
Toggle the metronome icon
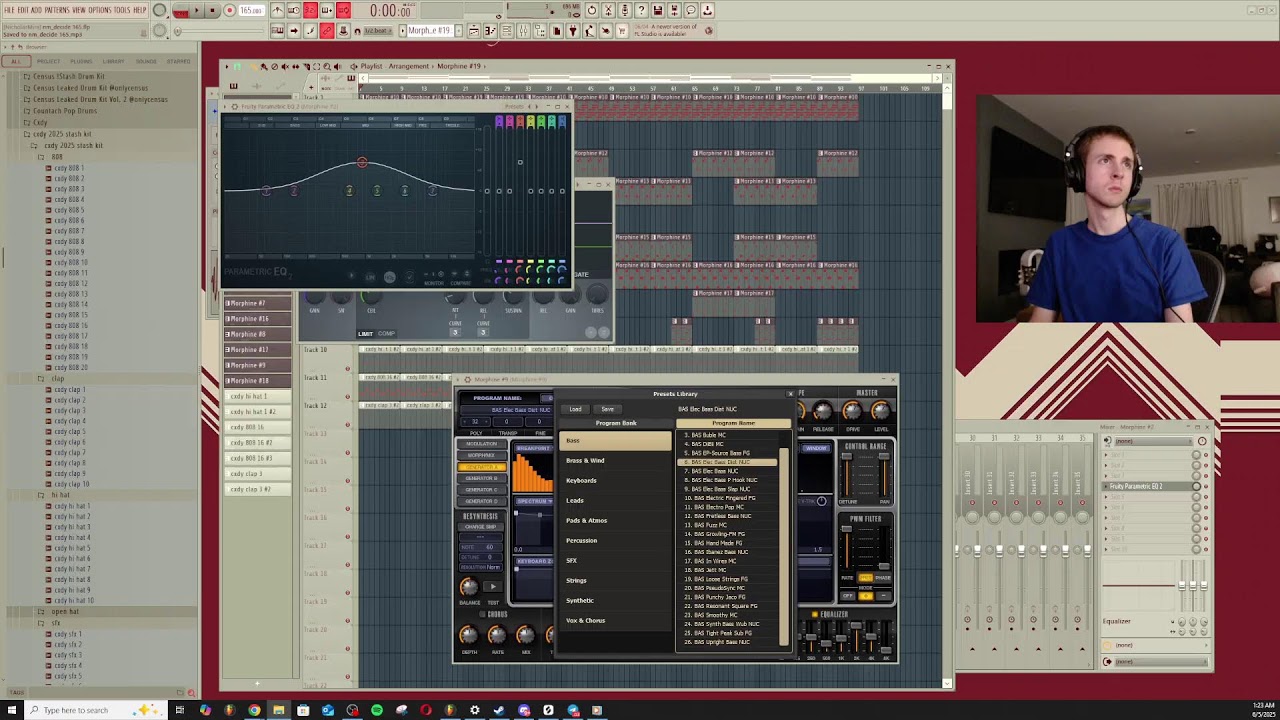pos(277,11)
